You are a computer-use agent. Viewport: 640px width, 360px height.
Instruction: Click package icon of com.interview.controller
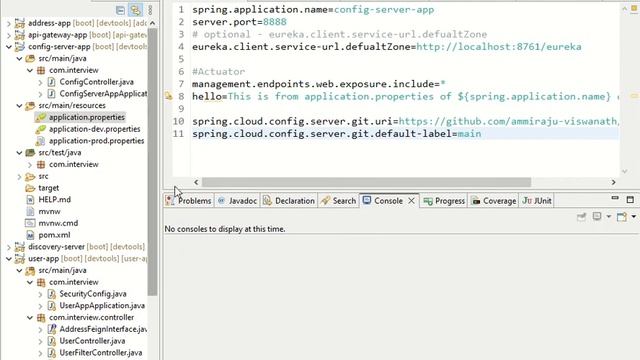(41, 318)
